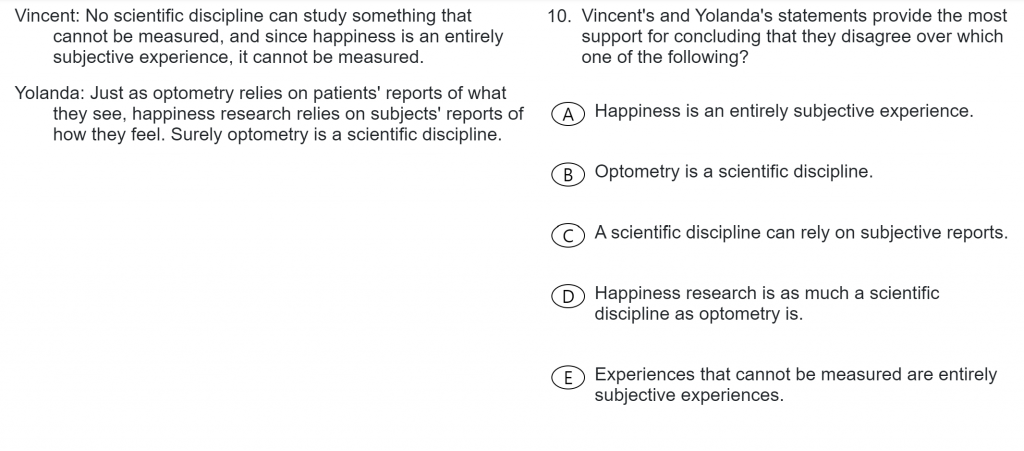This screenshot has height=451, width=1024.
Task: Click answer text beginning 'Happiness research is as much'
Action: point(767,303)
